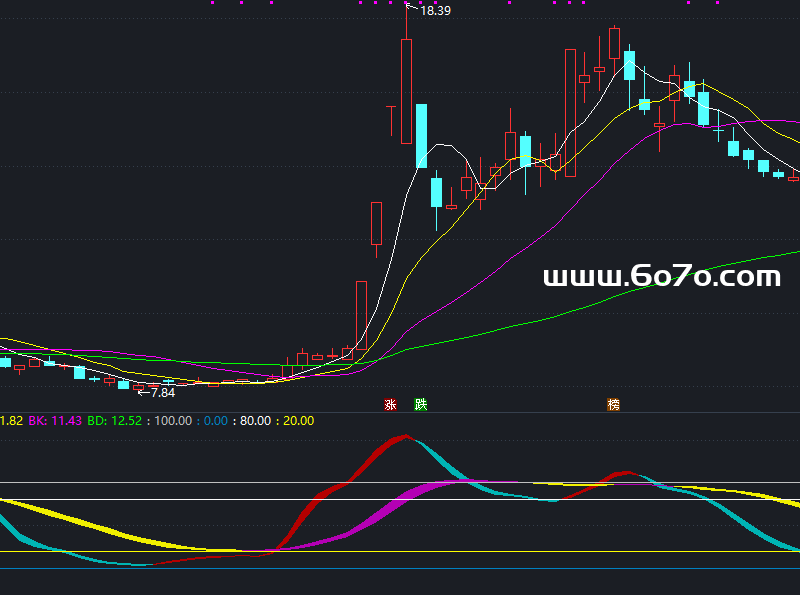Viewport: 800px width, 595px height.
Task: Select the 18.39 high price label
Action: coord(435,11)
